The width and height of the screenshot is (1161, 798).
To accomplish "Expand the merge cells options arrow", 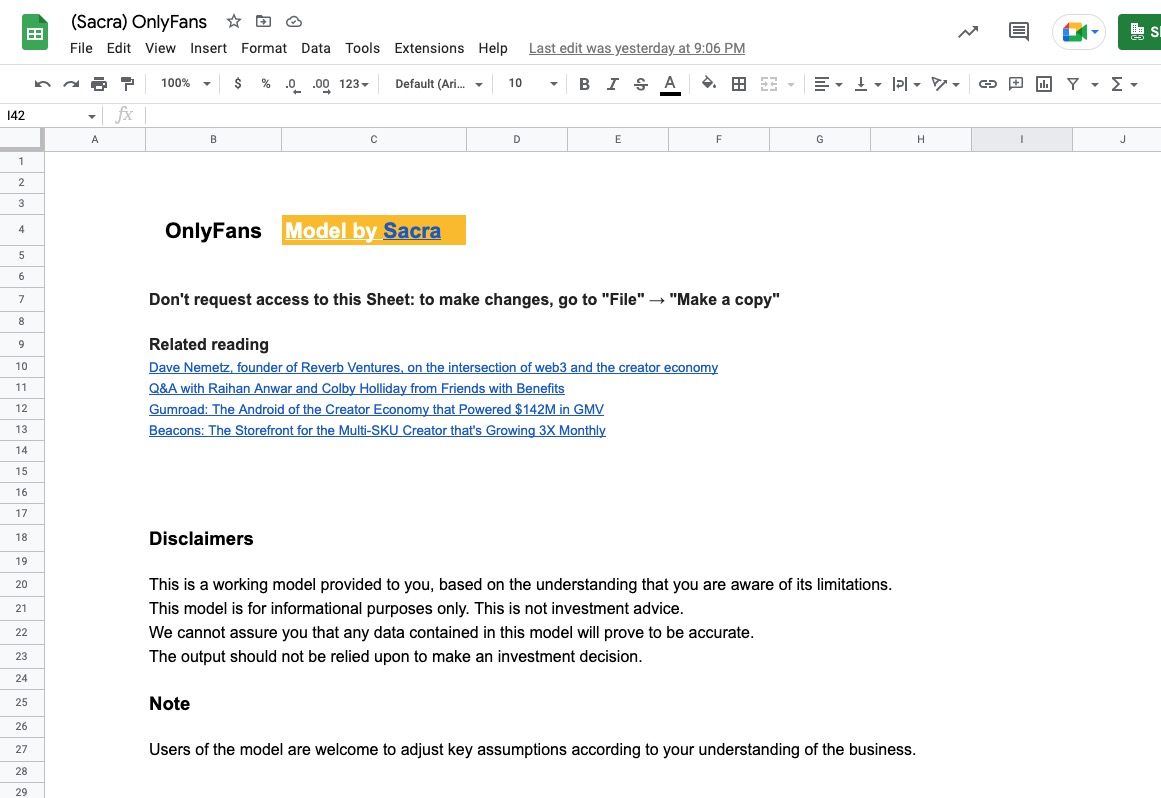I will click(791, 84).
